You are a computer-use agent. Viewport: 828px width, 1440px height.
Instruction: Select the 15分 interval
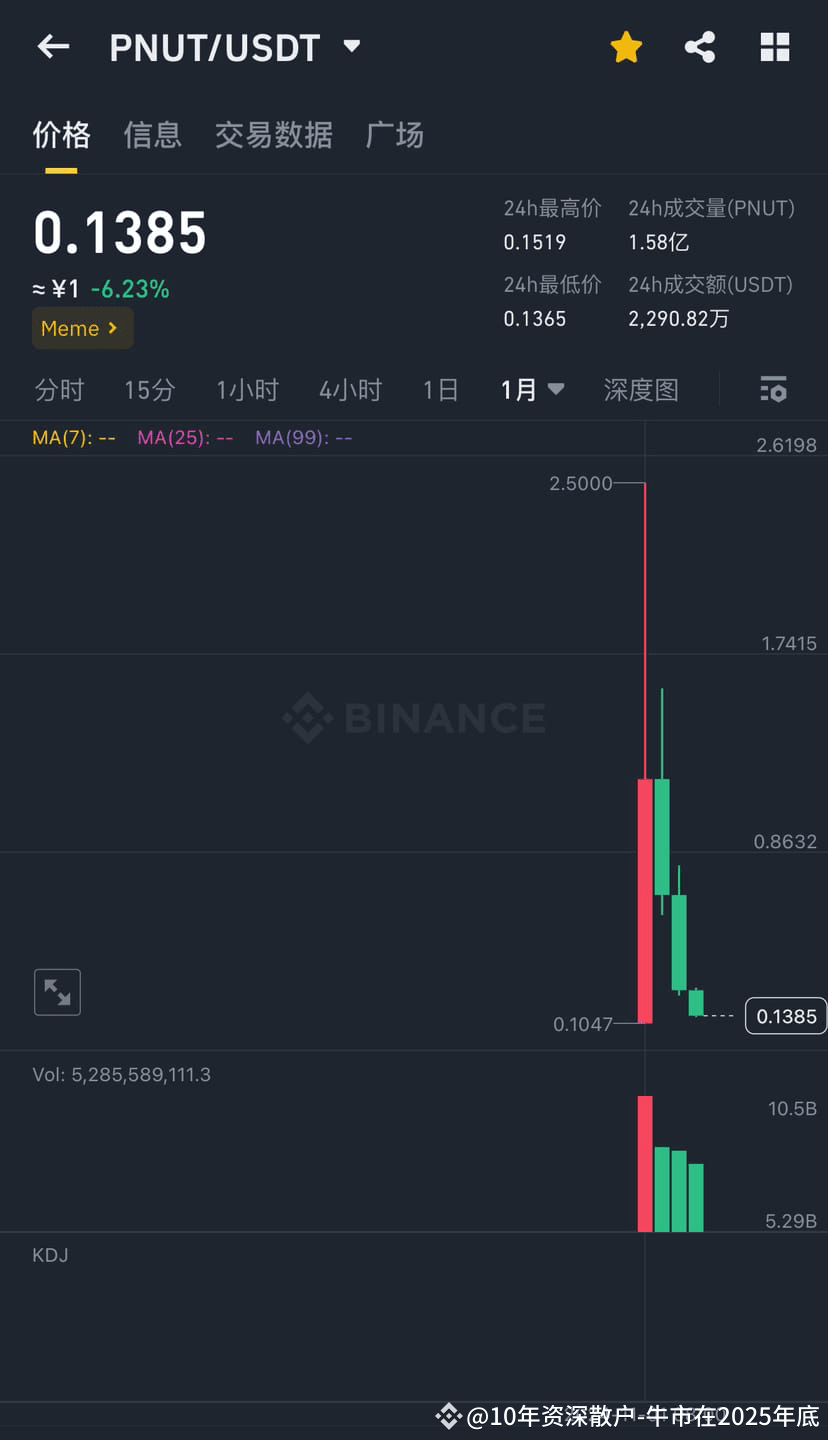click(x=149, y=389)
